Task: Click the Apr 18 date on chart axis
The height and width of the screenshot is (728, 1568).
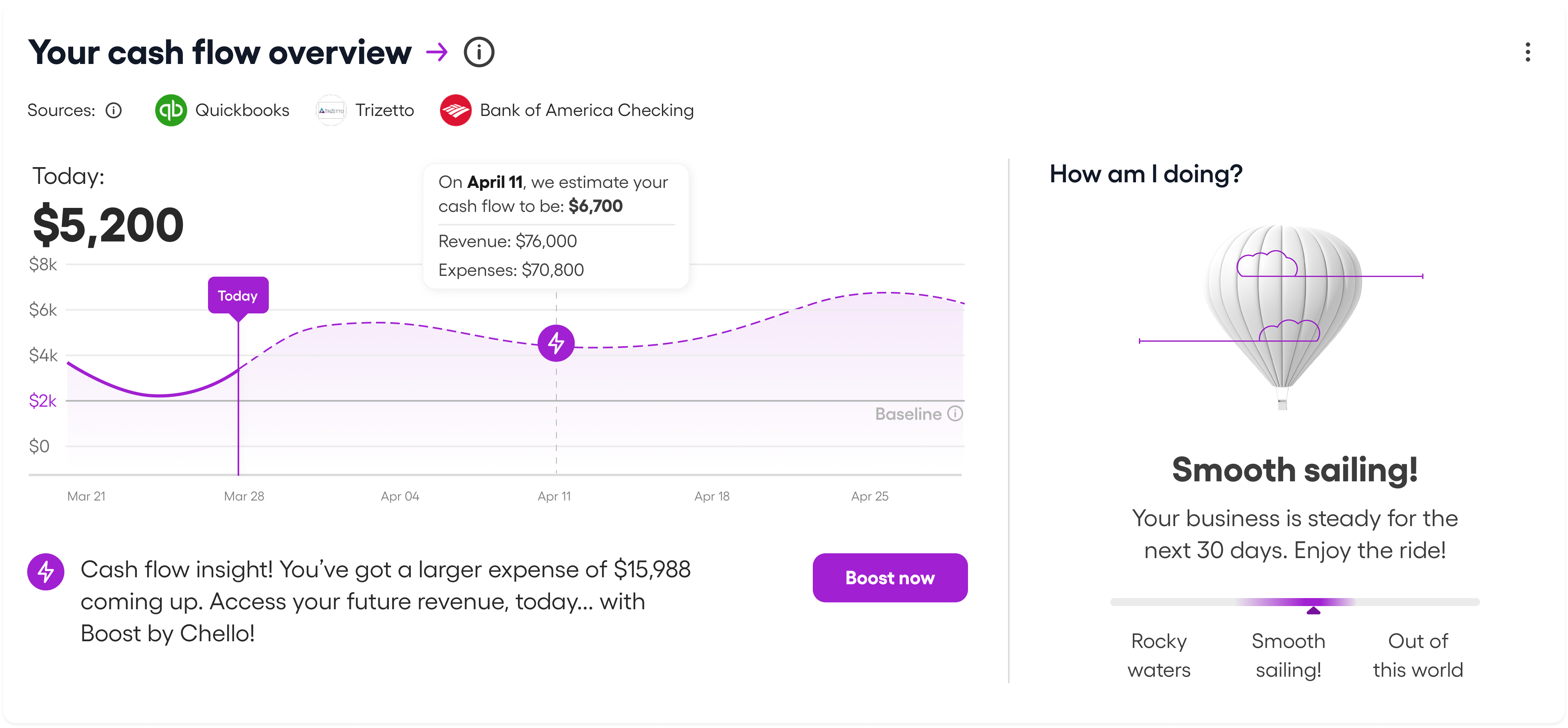Action: tap(712, 496)
